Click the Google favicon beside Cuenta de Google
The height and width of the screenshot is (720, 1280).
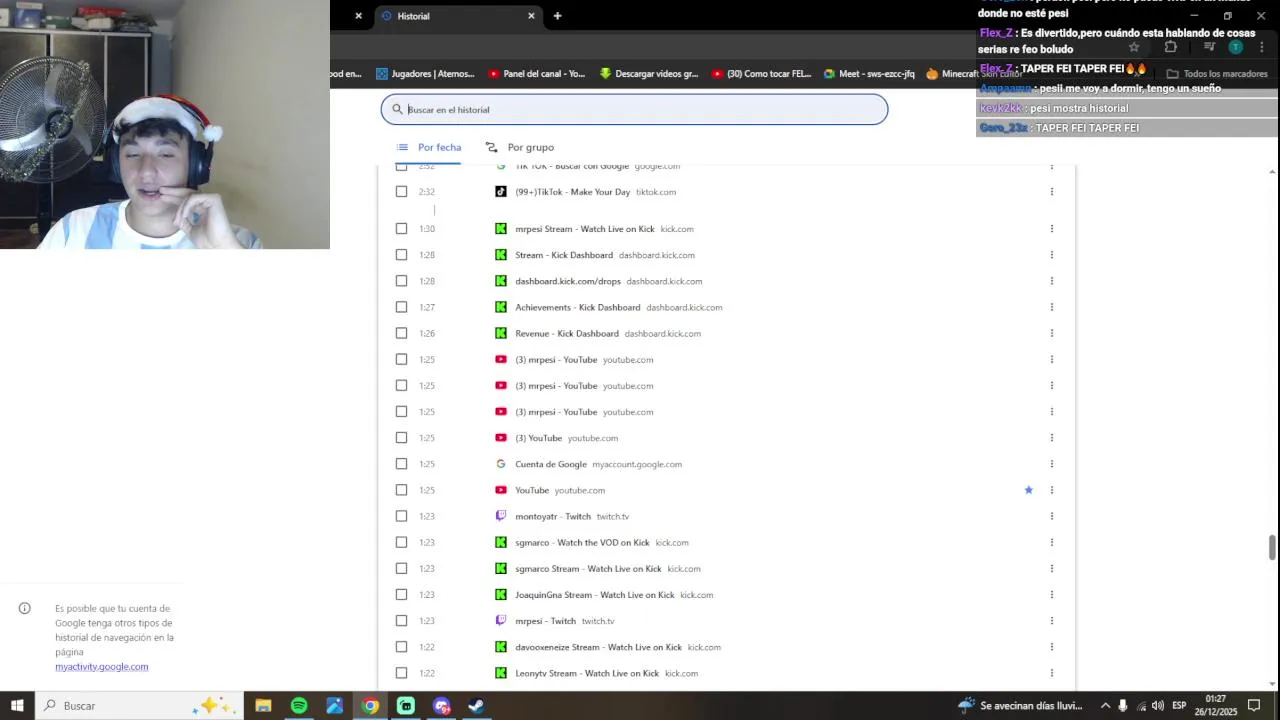[501, 464]
